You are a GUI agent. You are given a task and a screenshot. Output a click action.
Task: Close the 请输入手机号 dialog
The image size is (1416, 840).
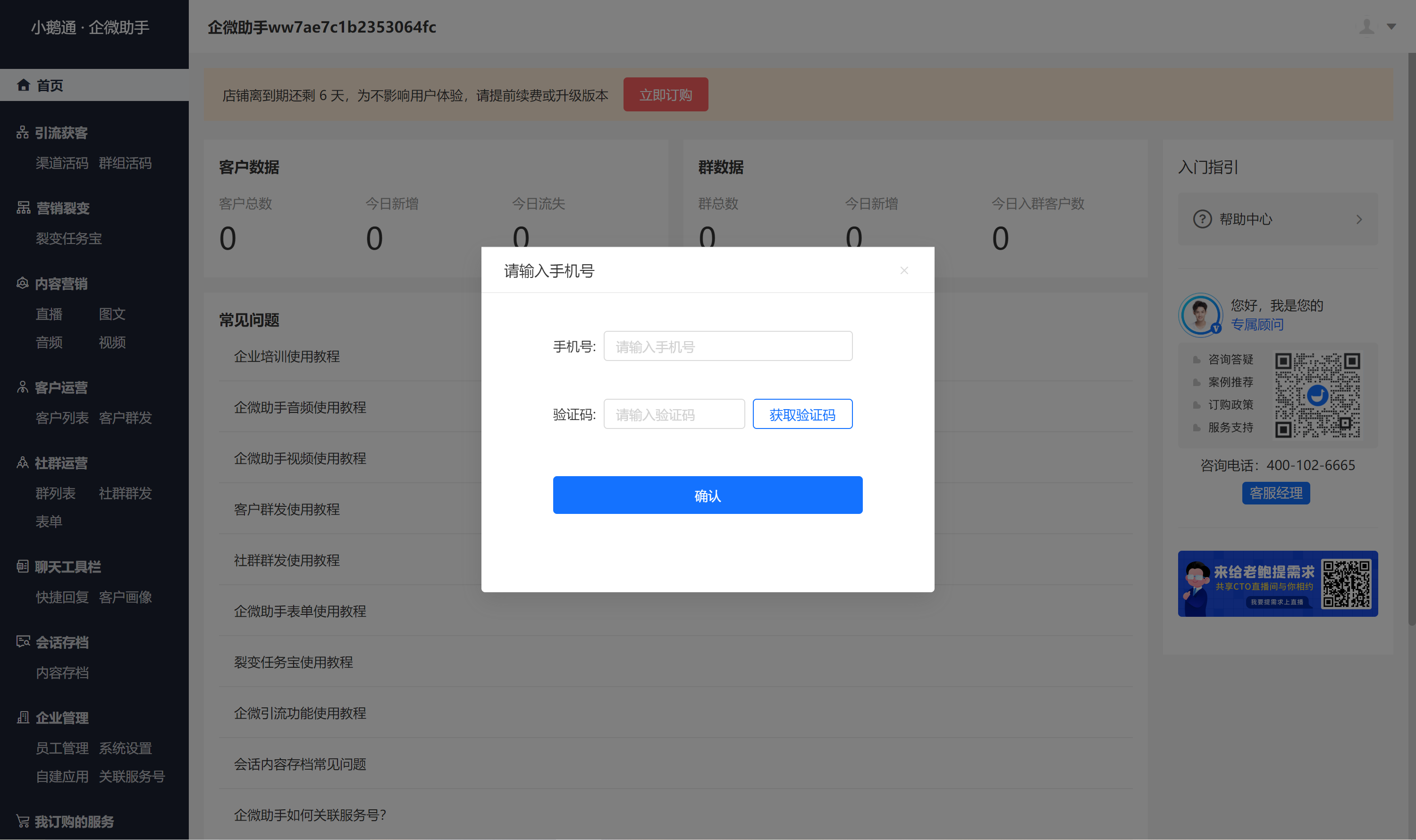904,270
